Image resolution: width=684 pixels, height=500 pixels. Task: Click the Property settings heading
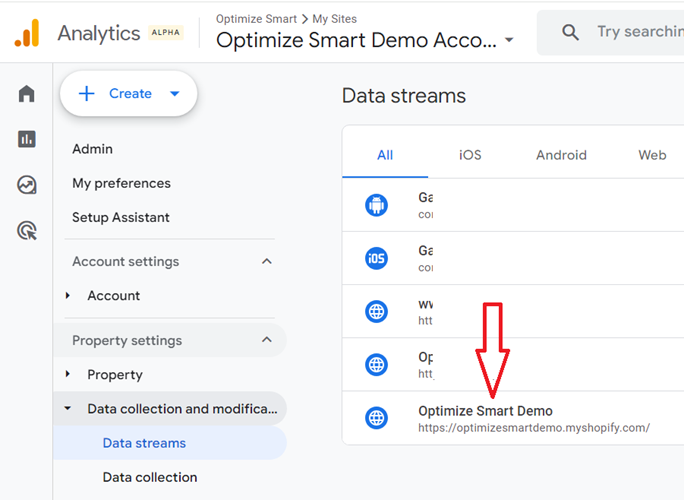127,340
